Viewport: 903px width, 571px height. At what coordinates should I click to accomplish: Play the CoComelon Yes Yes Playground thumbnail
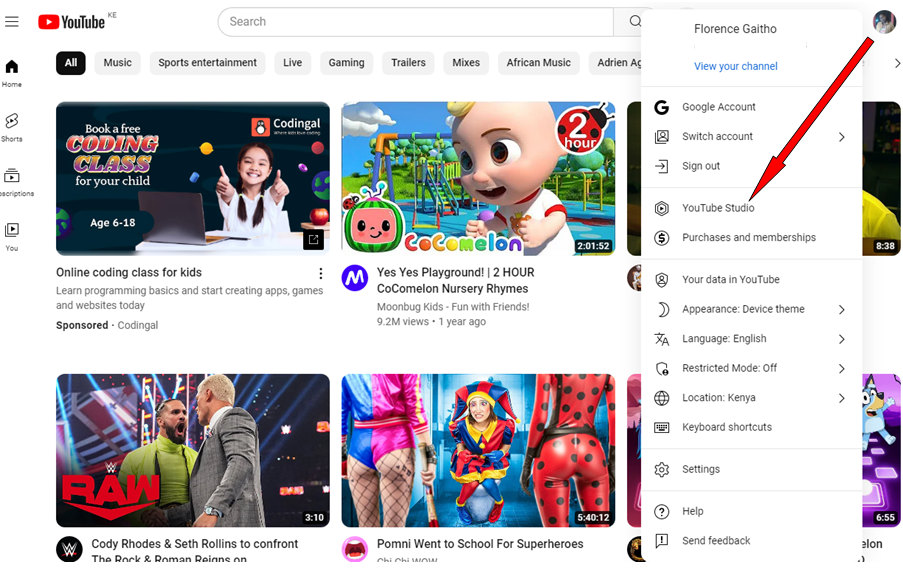478,178
